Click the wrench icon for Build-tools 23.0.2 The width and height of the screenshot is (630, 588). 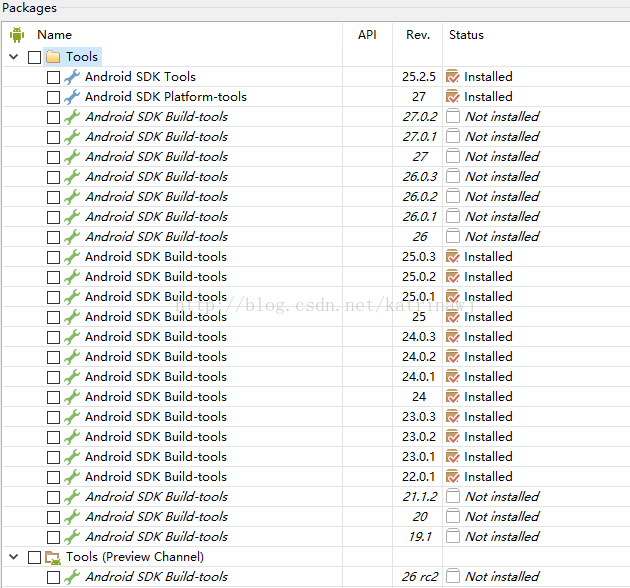72,437
